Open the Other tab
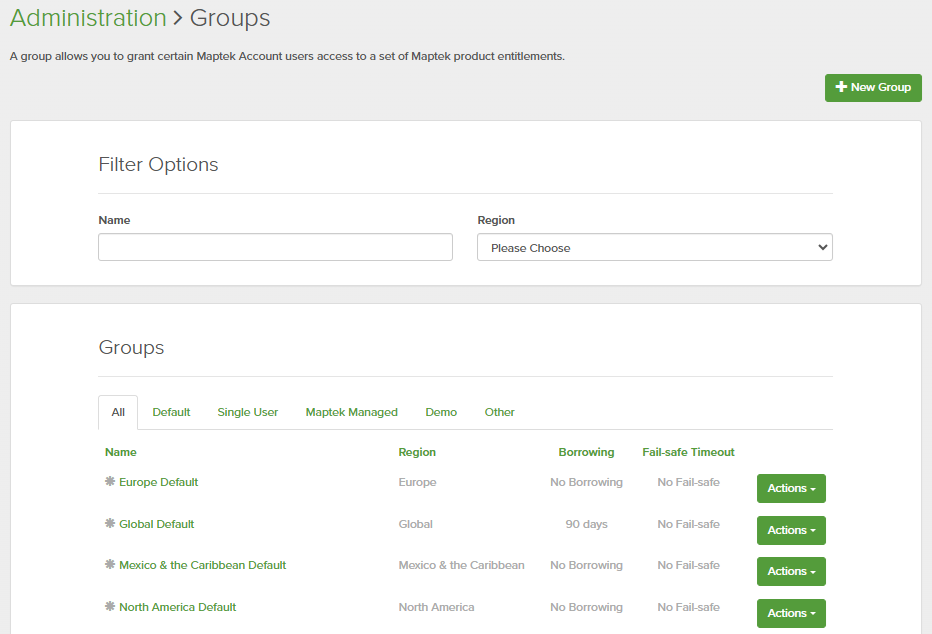 [x=500, y=412]
